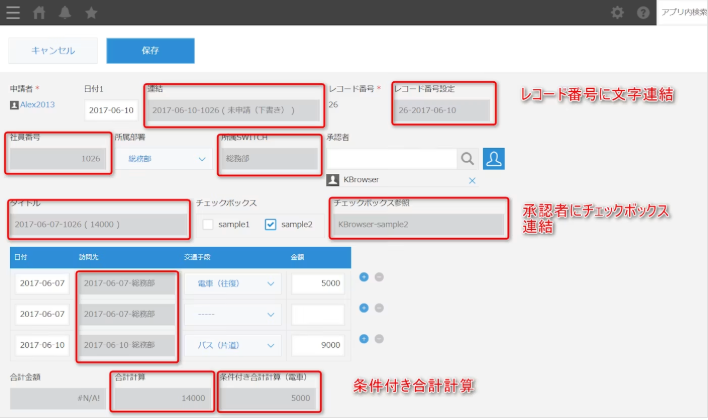Click the 交通手段 column header
Image resolution: width=708 pixels, height=420 pixels.
tap(197, 257)
